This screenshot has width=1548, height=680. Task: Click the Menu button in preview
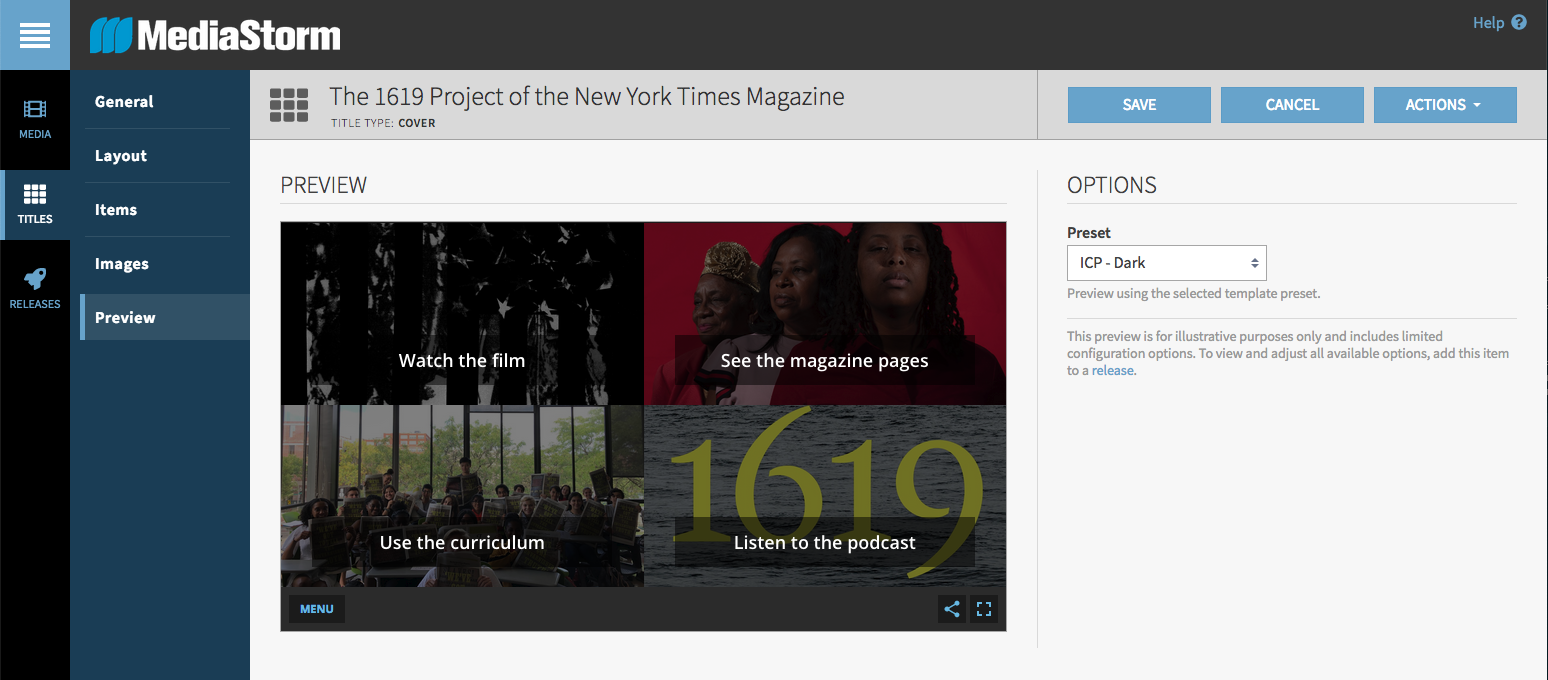point(317,609)
